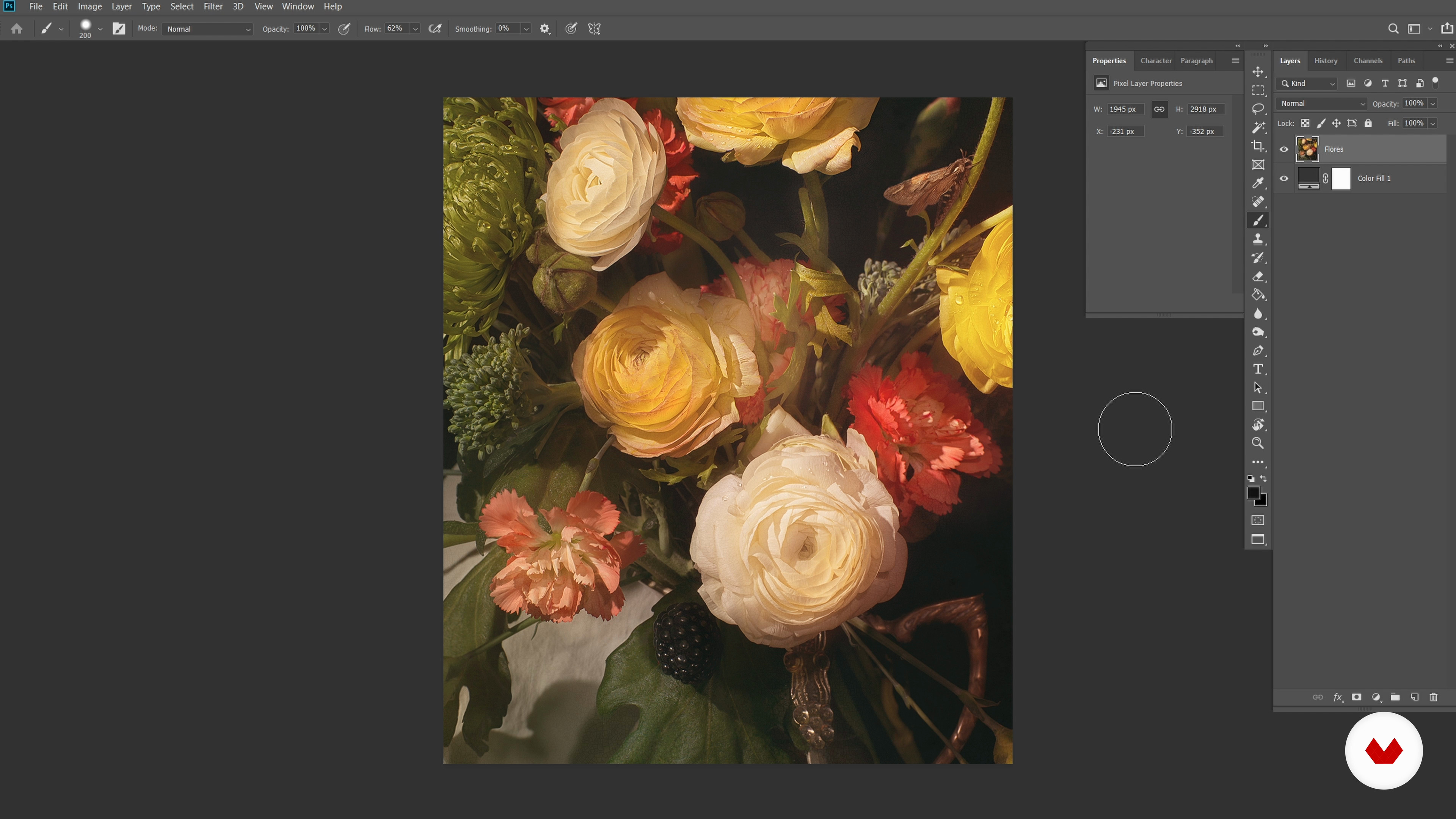The image size is (1456, 819).
Task: Expand the Flow slider dropdown
Action: [416, 29]
